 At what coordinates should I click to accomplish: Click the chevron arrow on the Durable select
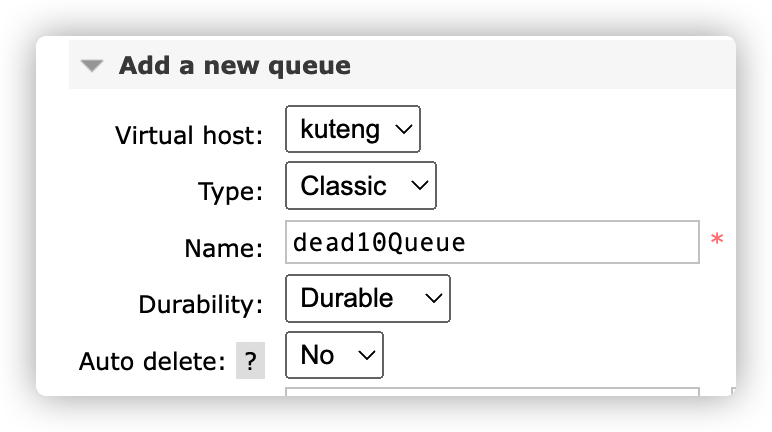coord(432,298)
